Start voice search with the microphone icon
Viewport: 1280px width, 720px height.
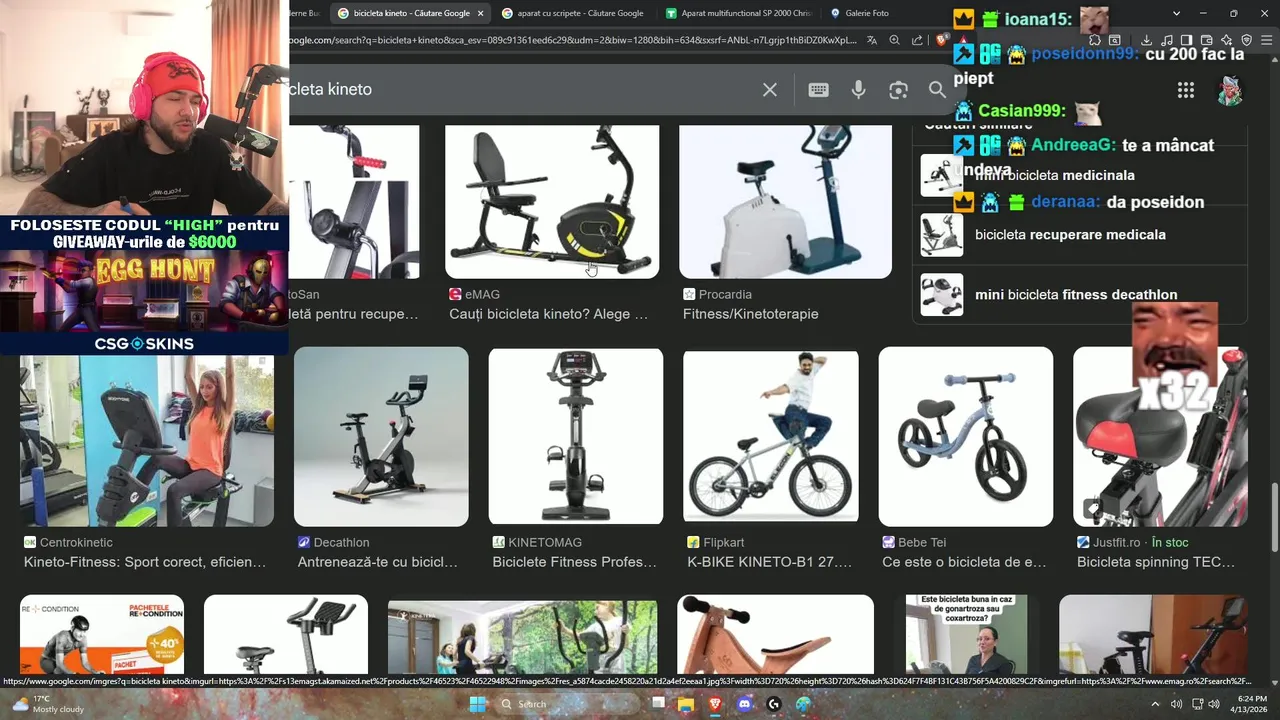click(858, 90)
